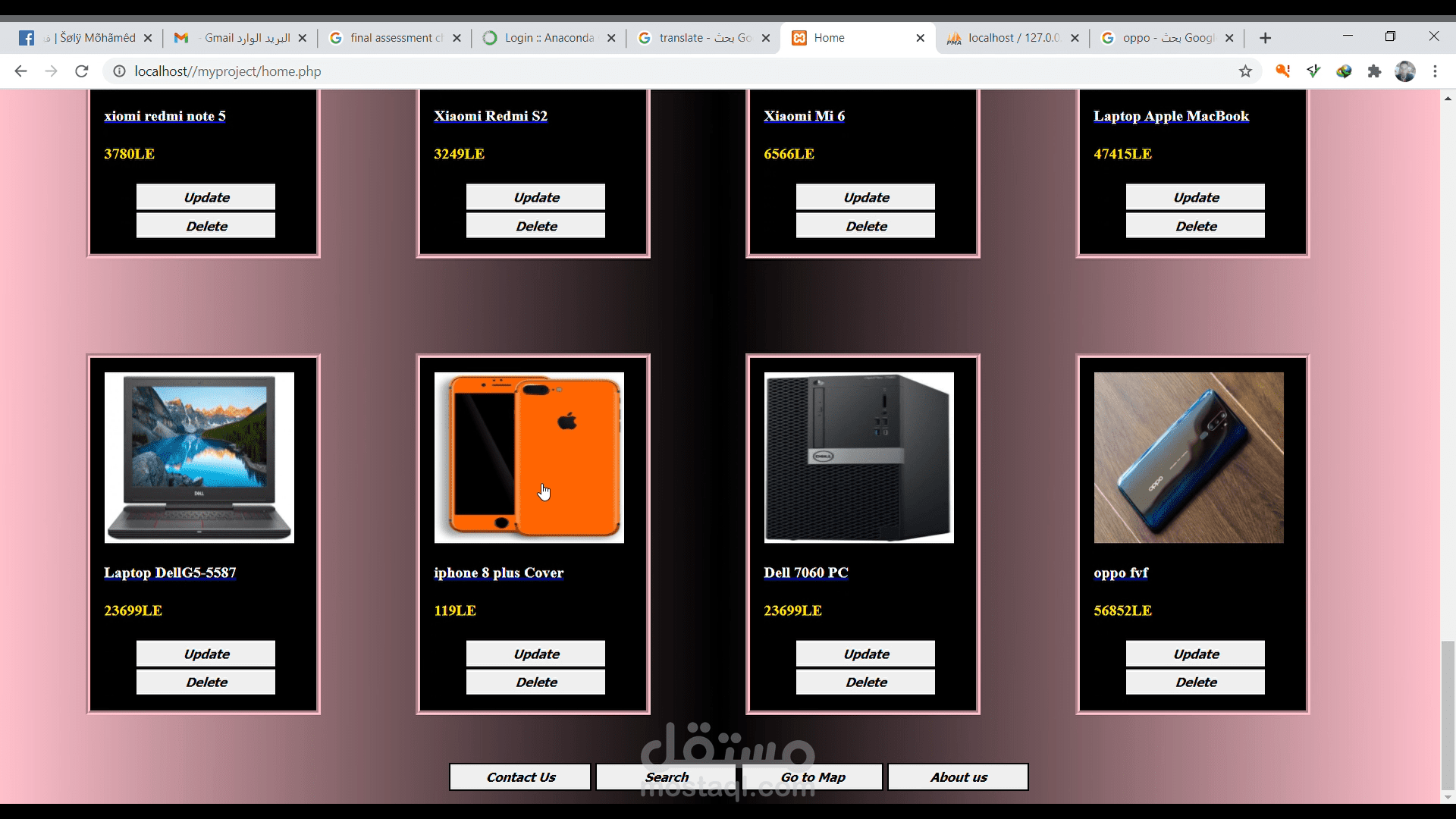1456x819 pixels.
Task: Bookmark this page with star icon
Action: click(1245, 71)
